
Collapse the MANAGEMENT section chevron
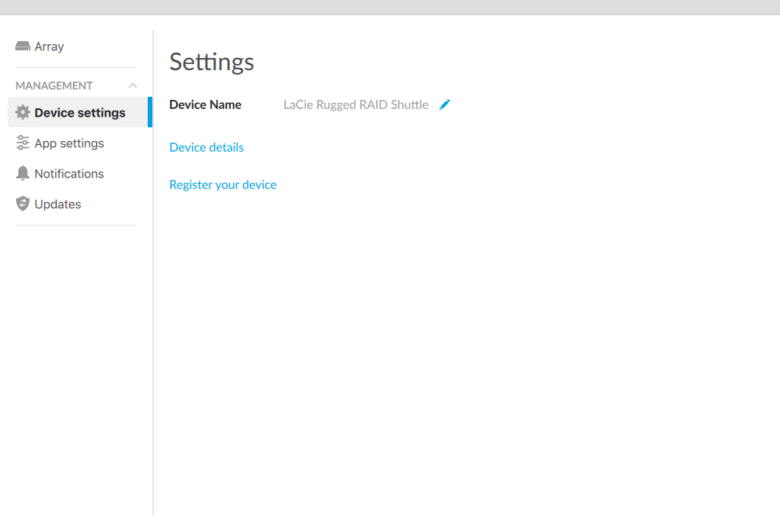click(133, 86)
